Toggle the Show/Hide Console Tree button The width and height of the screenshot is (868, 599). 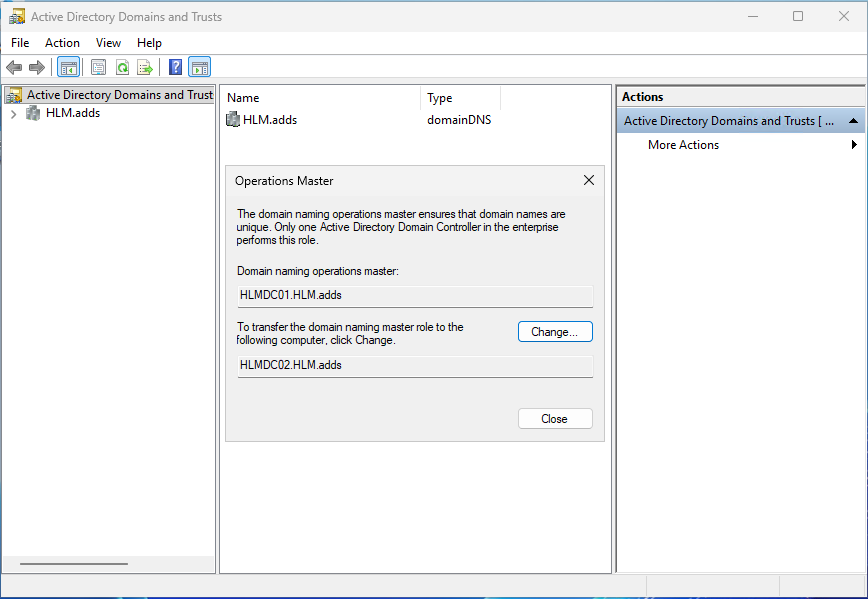click(x=68, y=68)
